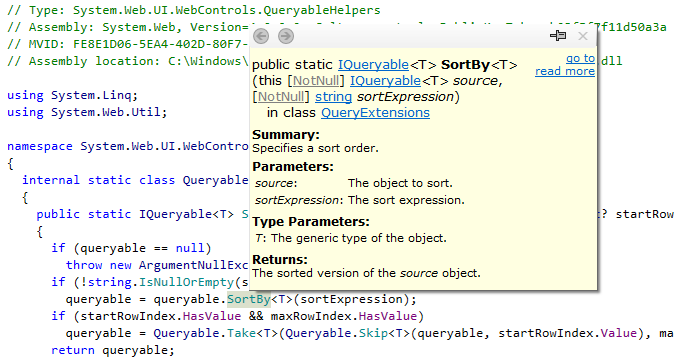
Task: Click the '// Type:' comment line
Action: [194, 10]
